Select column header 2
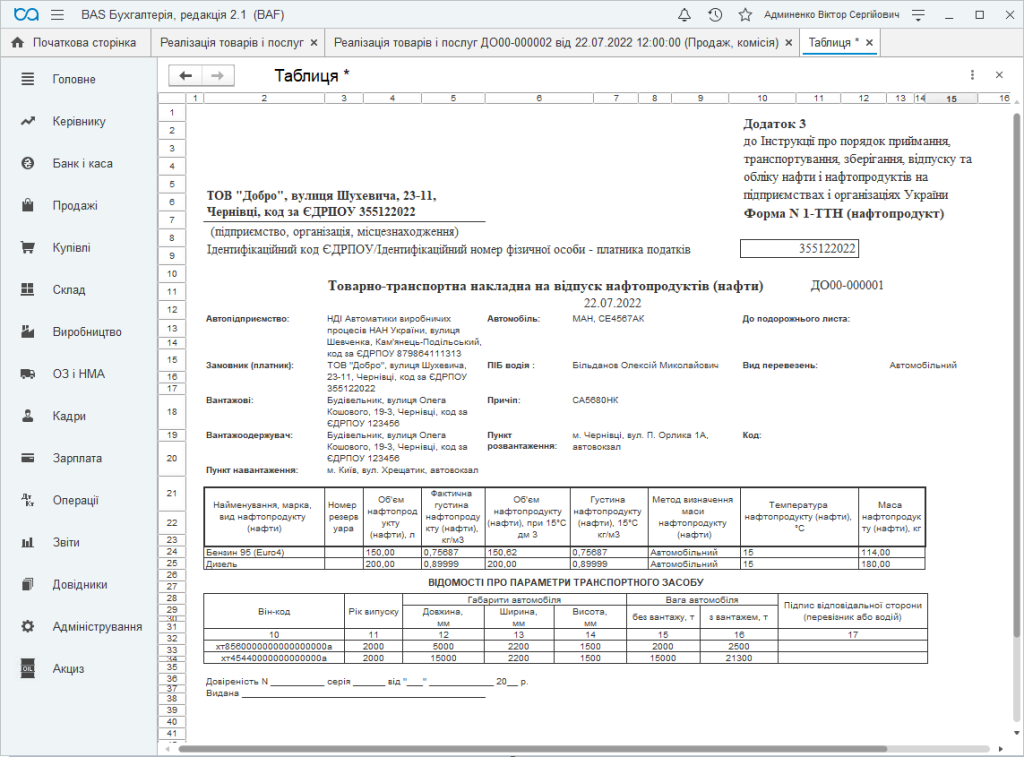 (x=264, y=99)
